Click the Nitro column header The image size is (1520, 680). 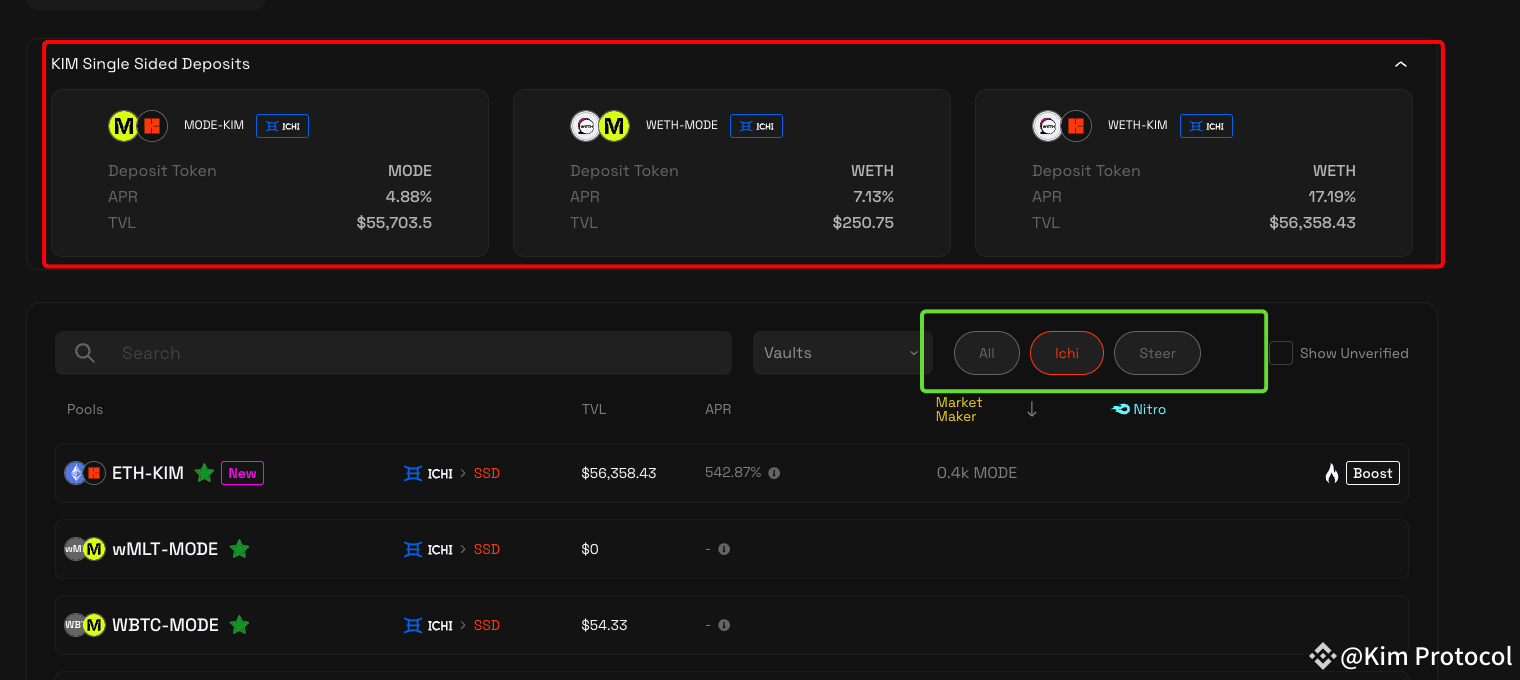click(x=1139, y=409)
